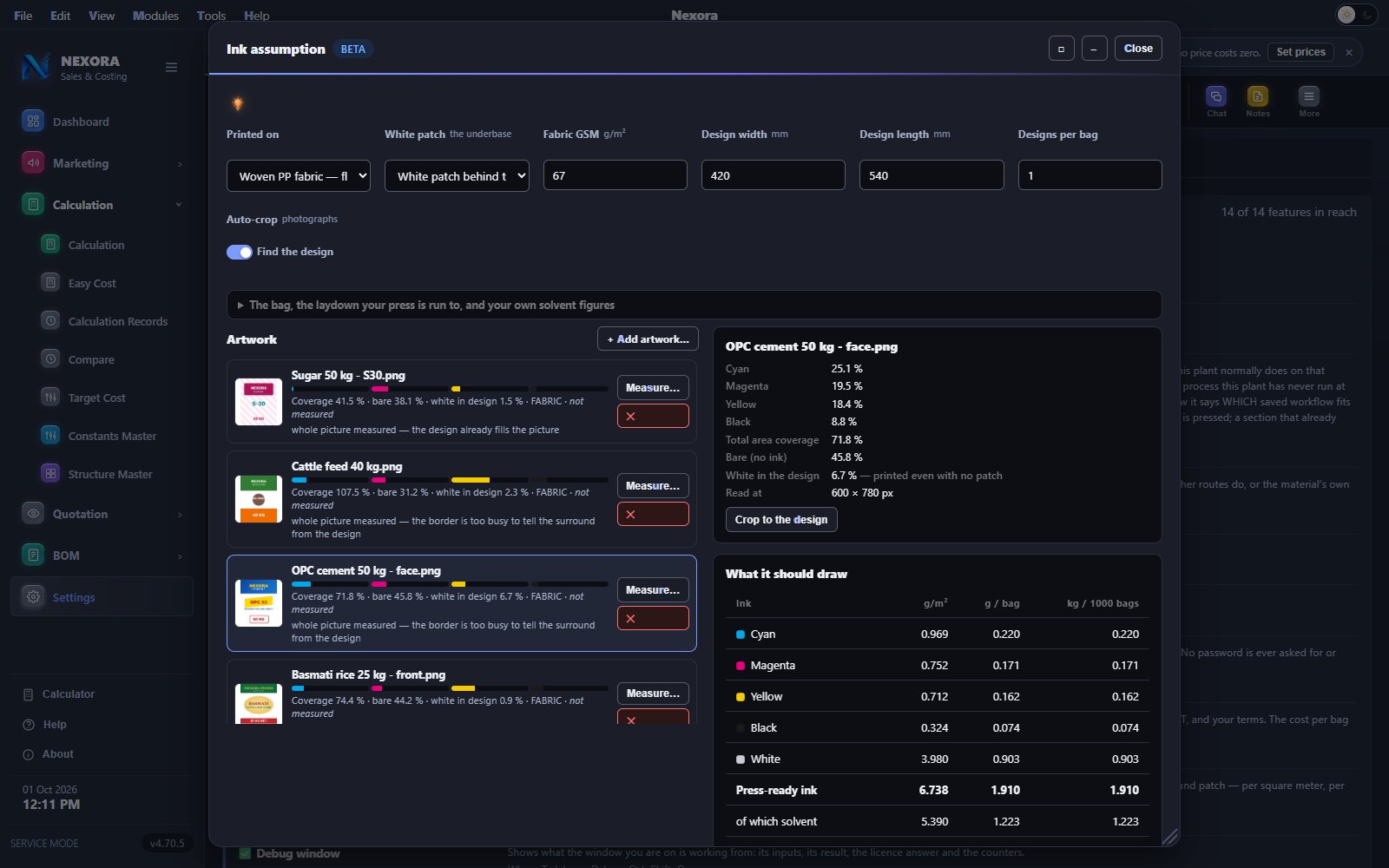Open Constants Master via its icon
The height and width of the screenshot is (868, 1389).
[50, 436]
